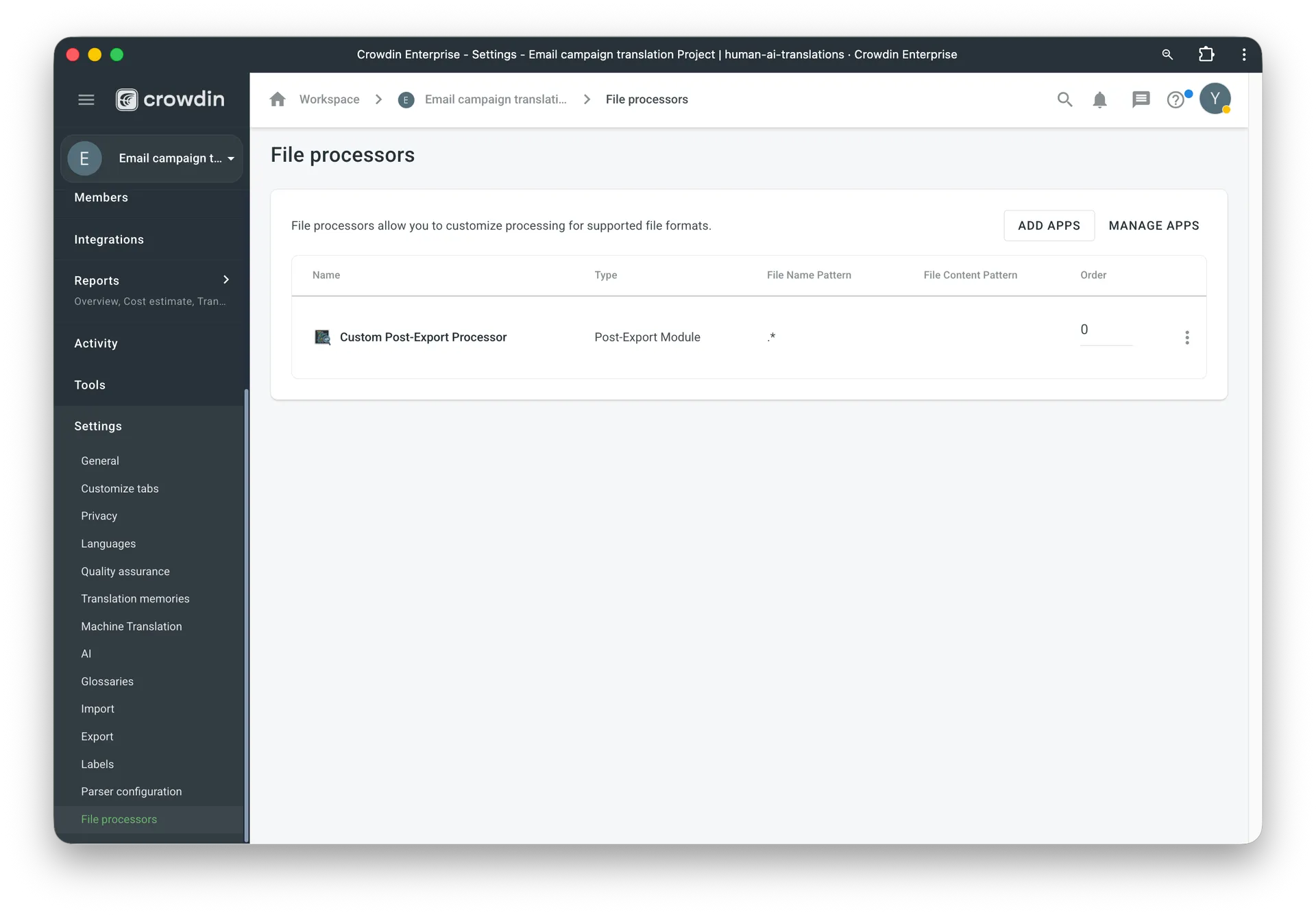
Task: Open the Integrations sidebar item
Action: pyautogui.click(x=109, y=239)
